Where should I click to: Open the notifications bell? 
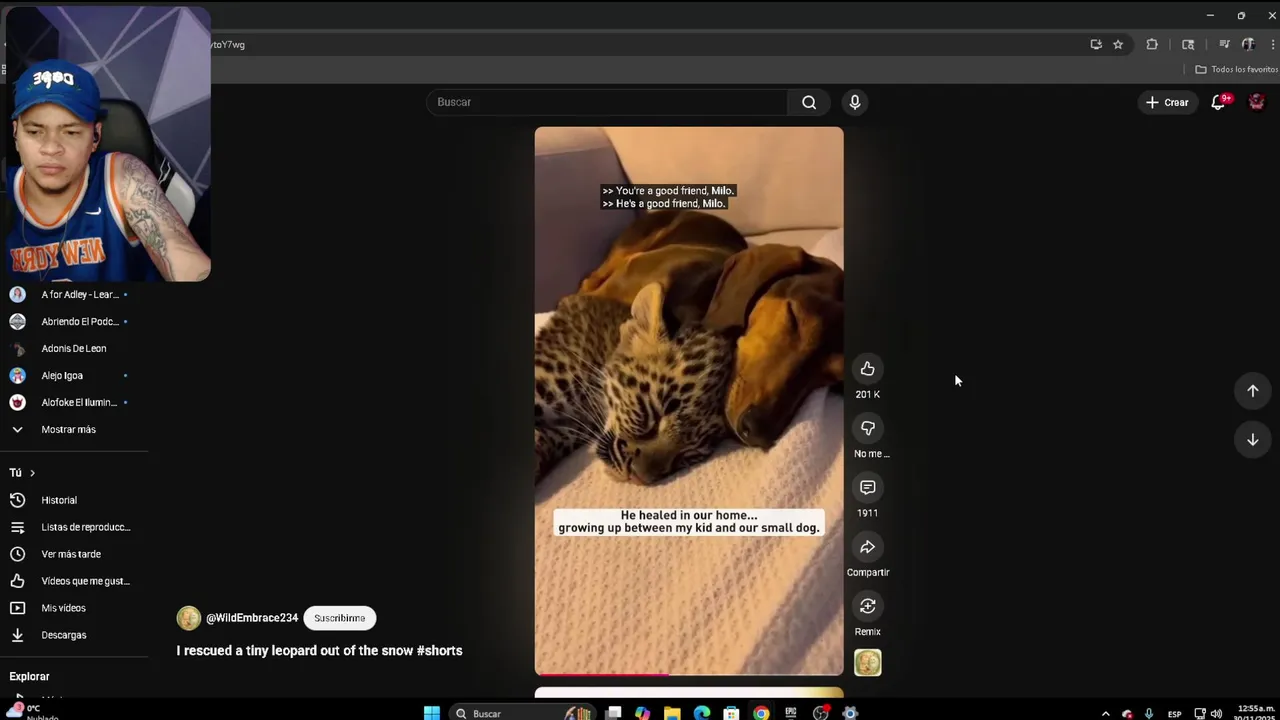click(1218, 102)
